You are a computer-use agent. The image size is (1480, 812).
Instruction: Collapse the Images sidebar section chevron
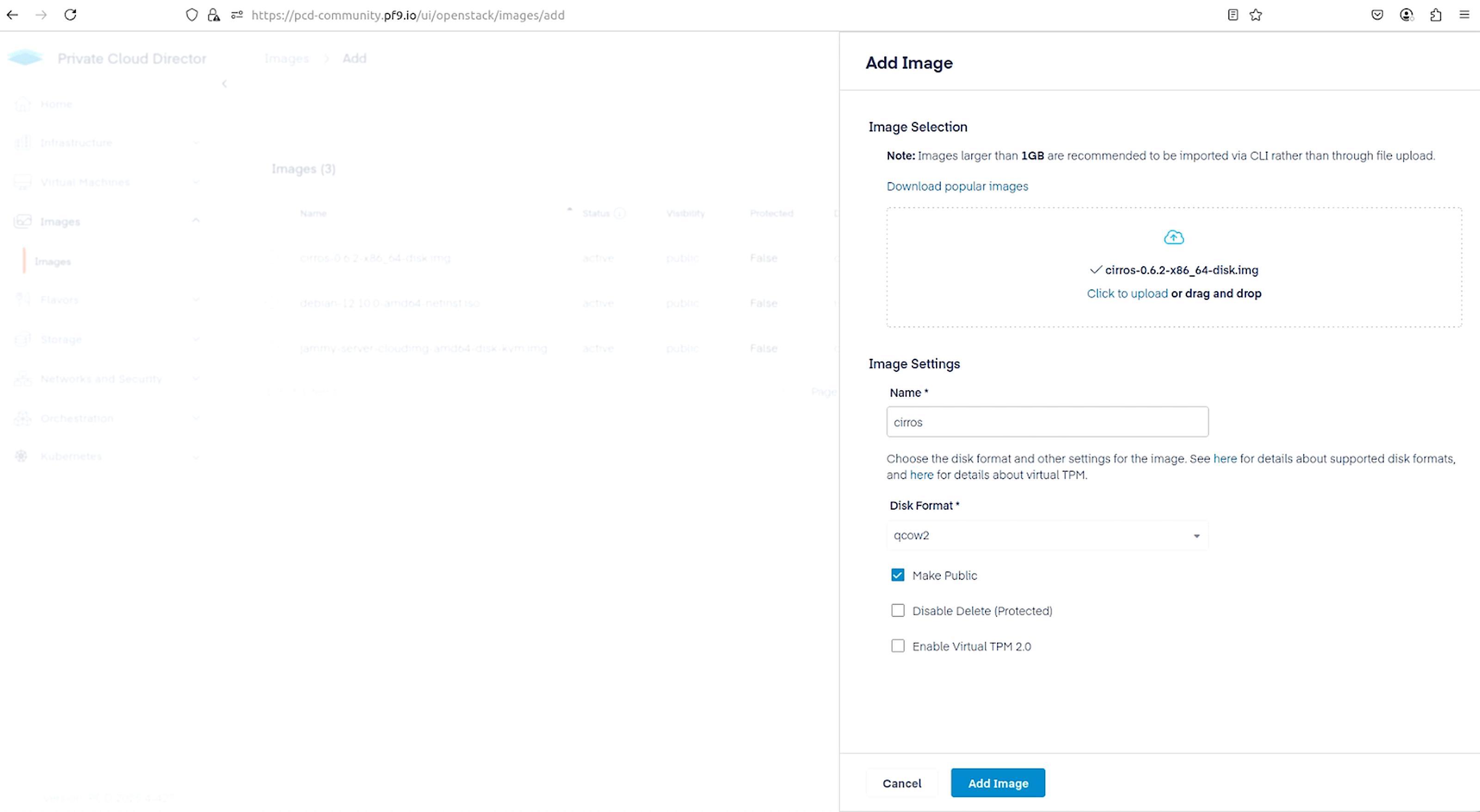[x=196, y=221]
